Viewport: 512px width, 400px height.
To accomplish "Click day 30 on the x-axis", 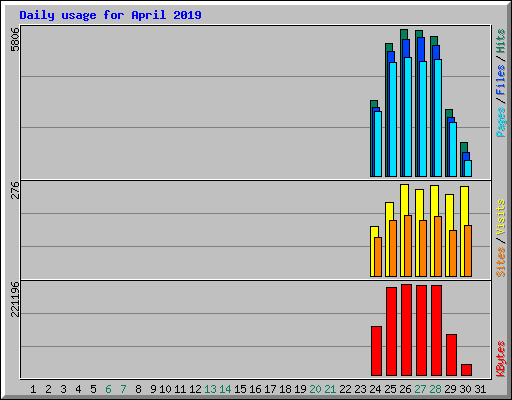I will 465,389.
